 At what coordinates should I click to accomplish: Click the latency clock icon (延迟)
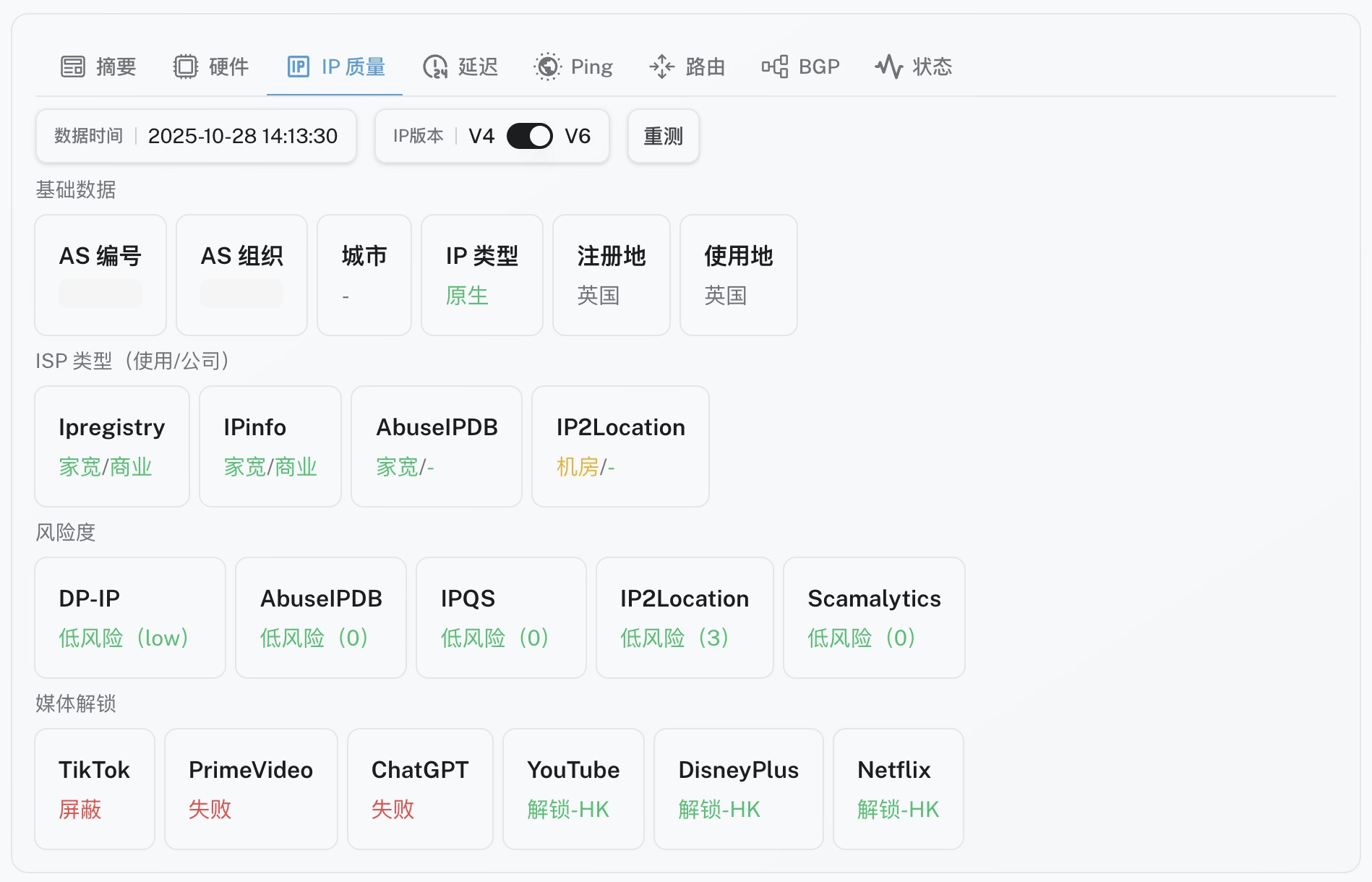pos(435,67)
